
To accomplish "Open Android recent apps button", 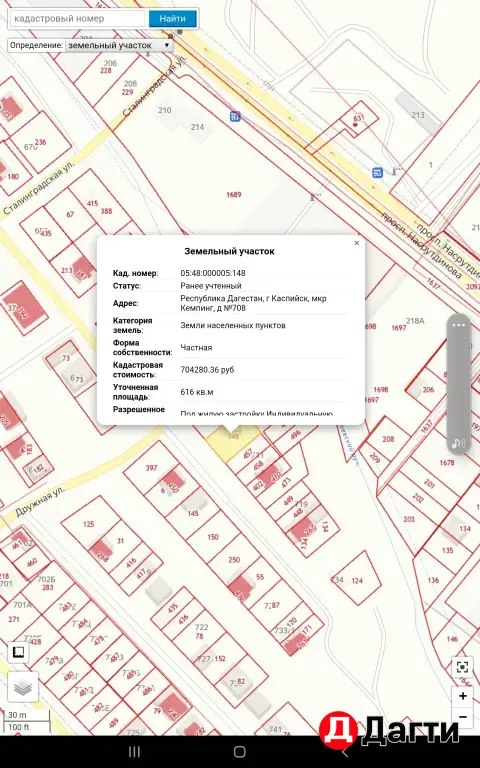I will tap(134, 751).
